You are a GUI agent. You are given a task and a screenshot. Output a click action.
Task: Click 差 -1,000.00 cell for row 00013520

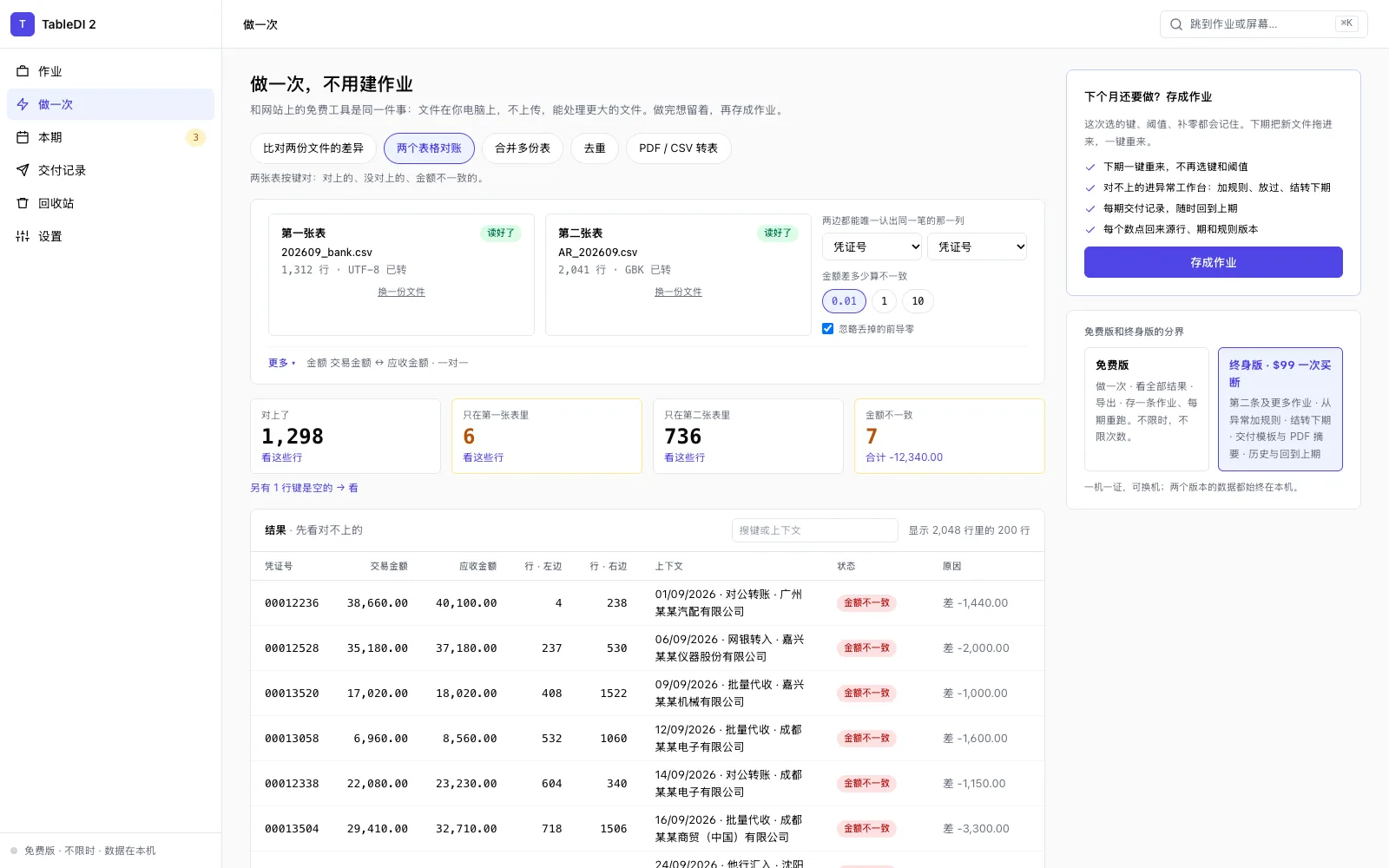point(975,693)
